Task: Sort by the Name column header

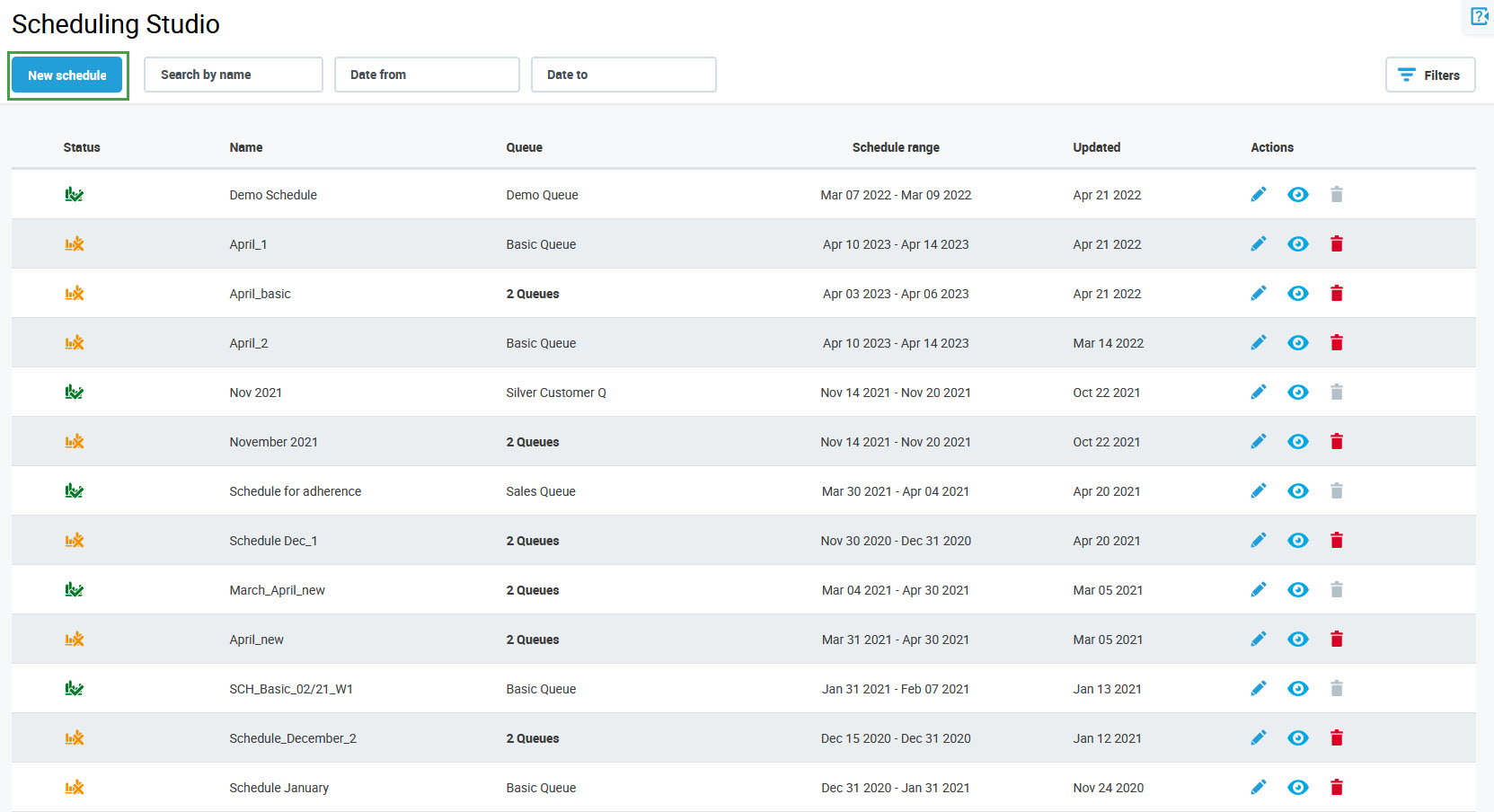Action: tap(246, 147)
